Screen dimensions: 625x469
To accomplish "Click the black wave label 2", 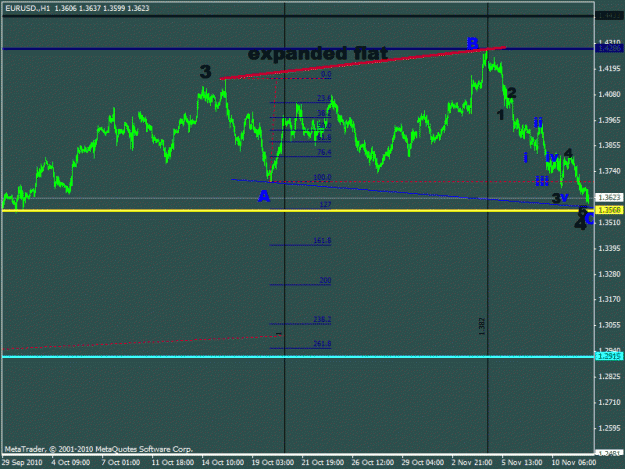I will (x=511, y=93).
